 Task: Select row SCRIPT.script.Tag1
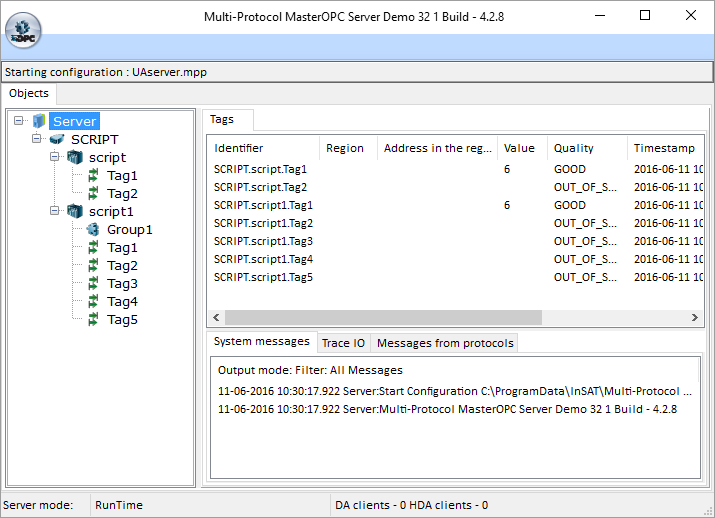[x=456, y=169]
